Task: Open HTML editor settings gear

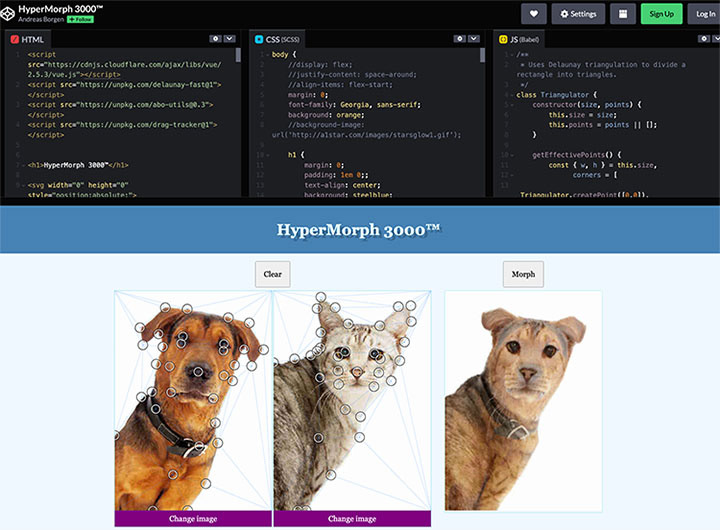Action: (215, 39)
